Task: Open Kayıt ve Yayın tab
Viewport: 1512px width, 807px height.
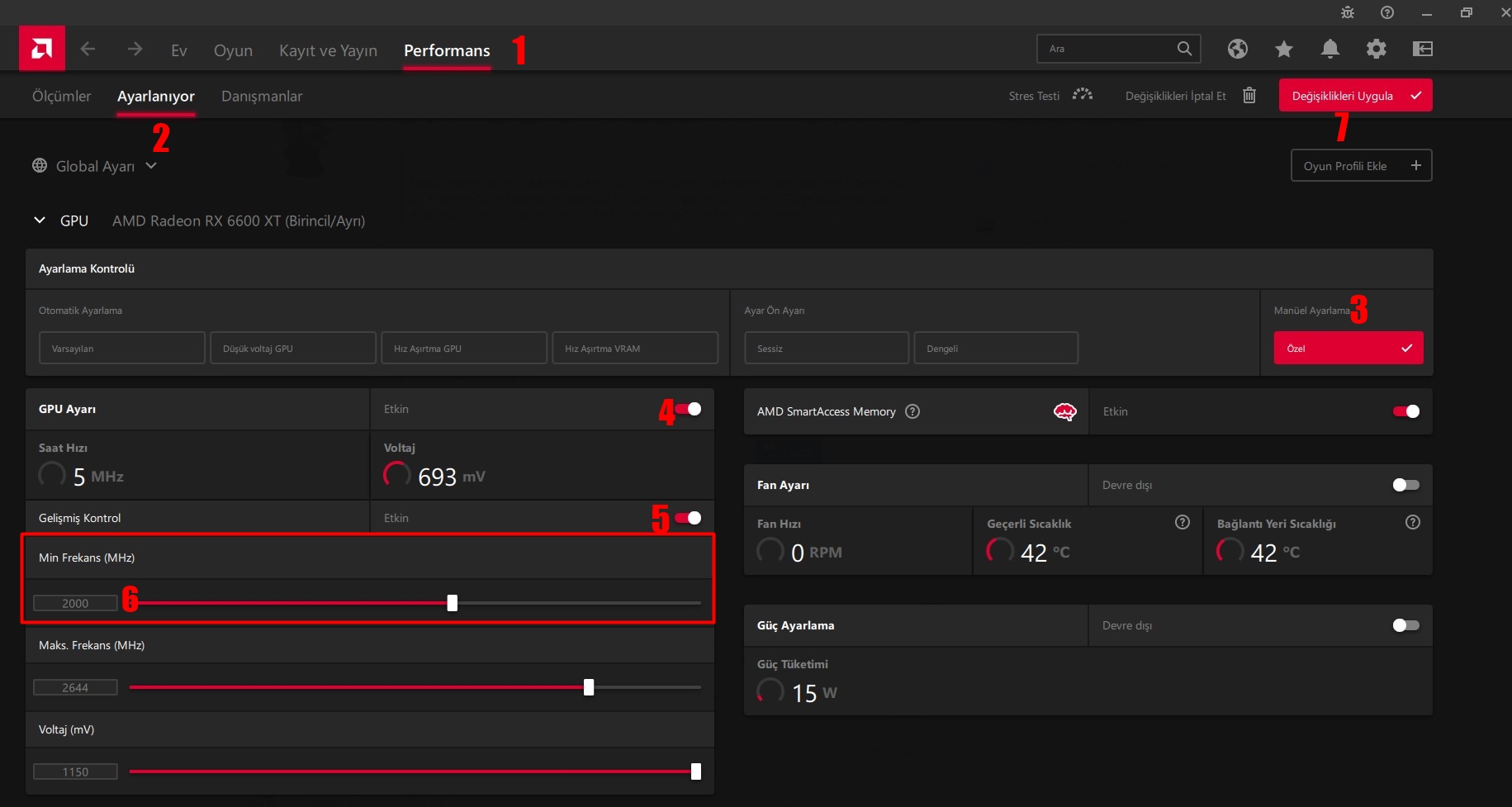Action: (328, 50)
